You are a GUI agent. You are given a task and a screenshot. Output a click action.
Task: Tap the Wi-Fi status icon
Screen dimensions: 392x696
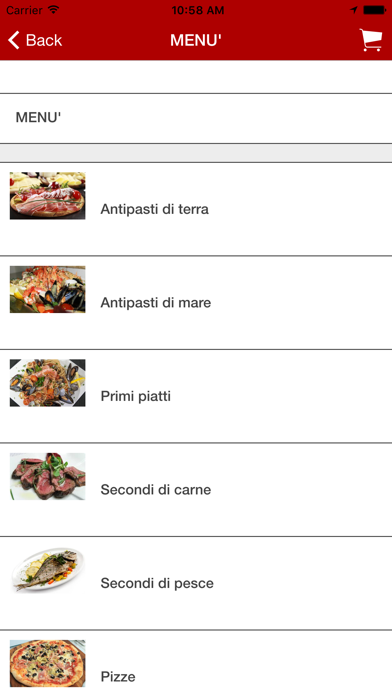point(53,10)
